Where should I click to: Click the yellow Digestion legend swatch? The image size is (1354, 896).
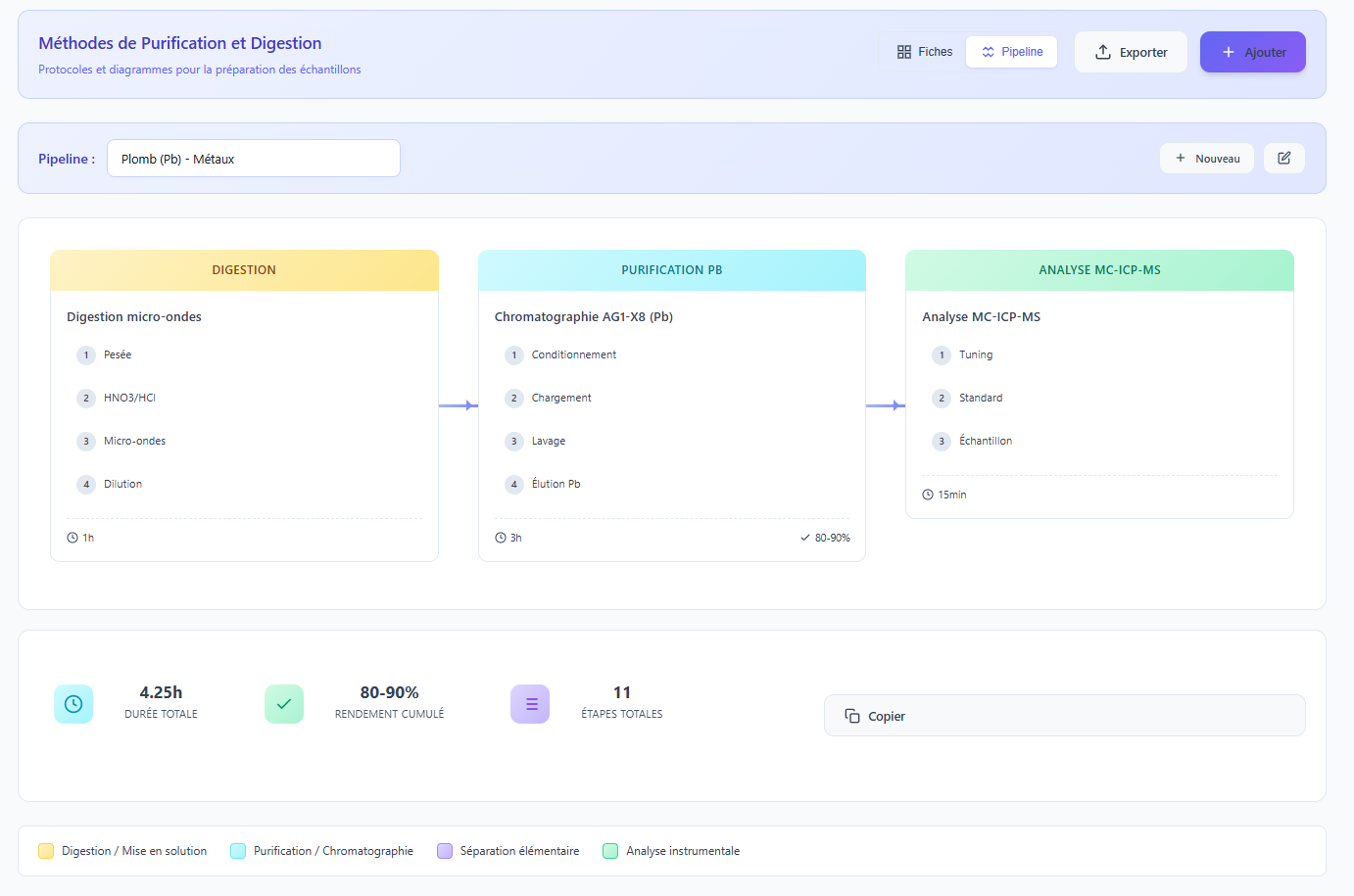(46, 851)
